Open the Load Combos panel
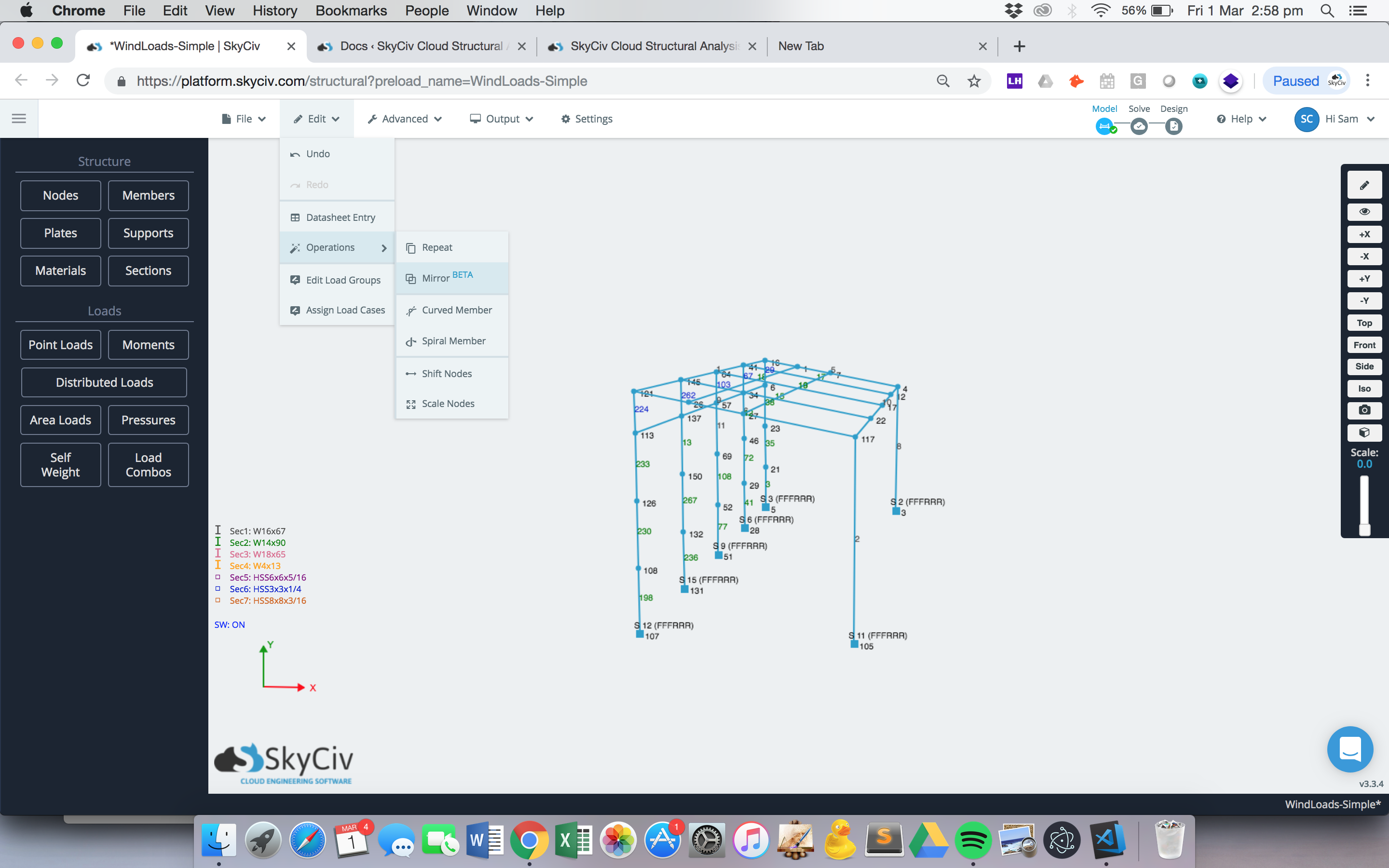 tap(148, 465)
